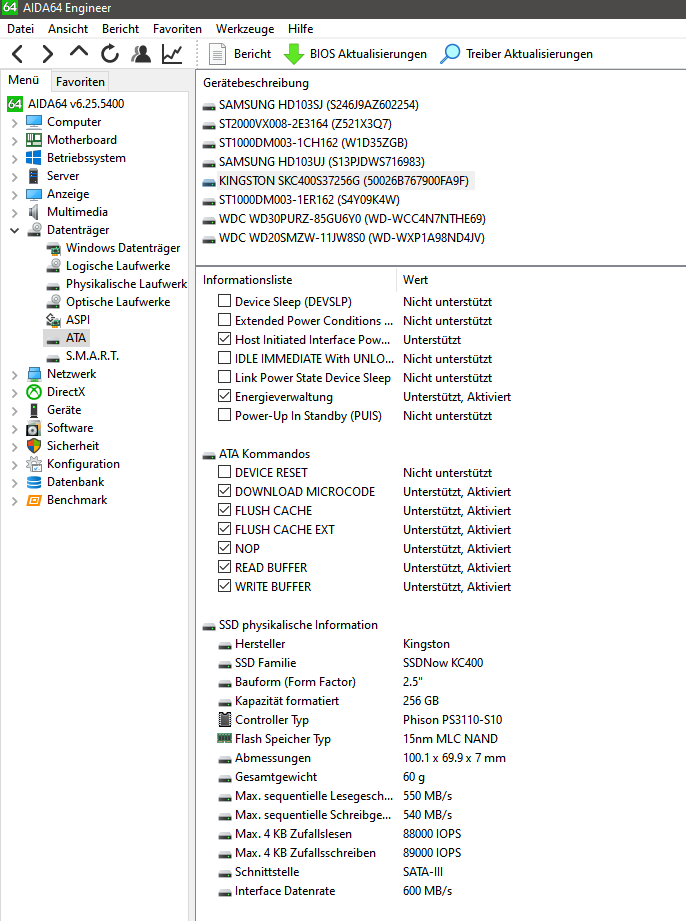The width and height of the screenshot is (686, 921).
Task: Expand the Geräte tree node
Action: point(15,411)
